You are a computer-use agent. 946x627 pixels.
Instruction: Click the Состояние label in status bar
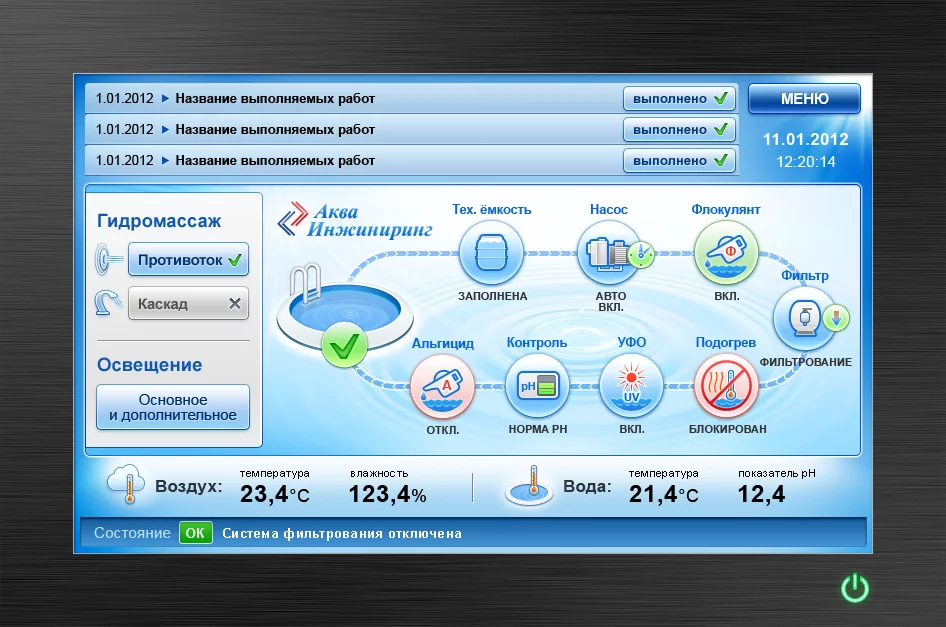click(x=132, y=533)
